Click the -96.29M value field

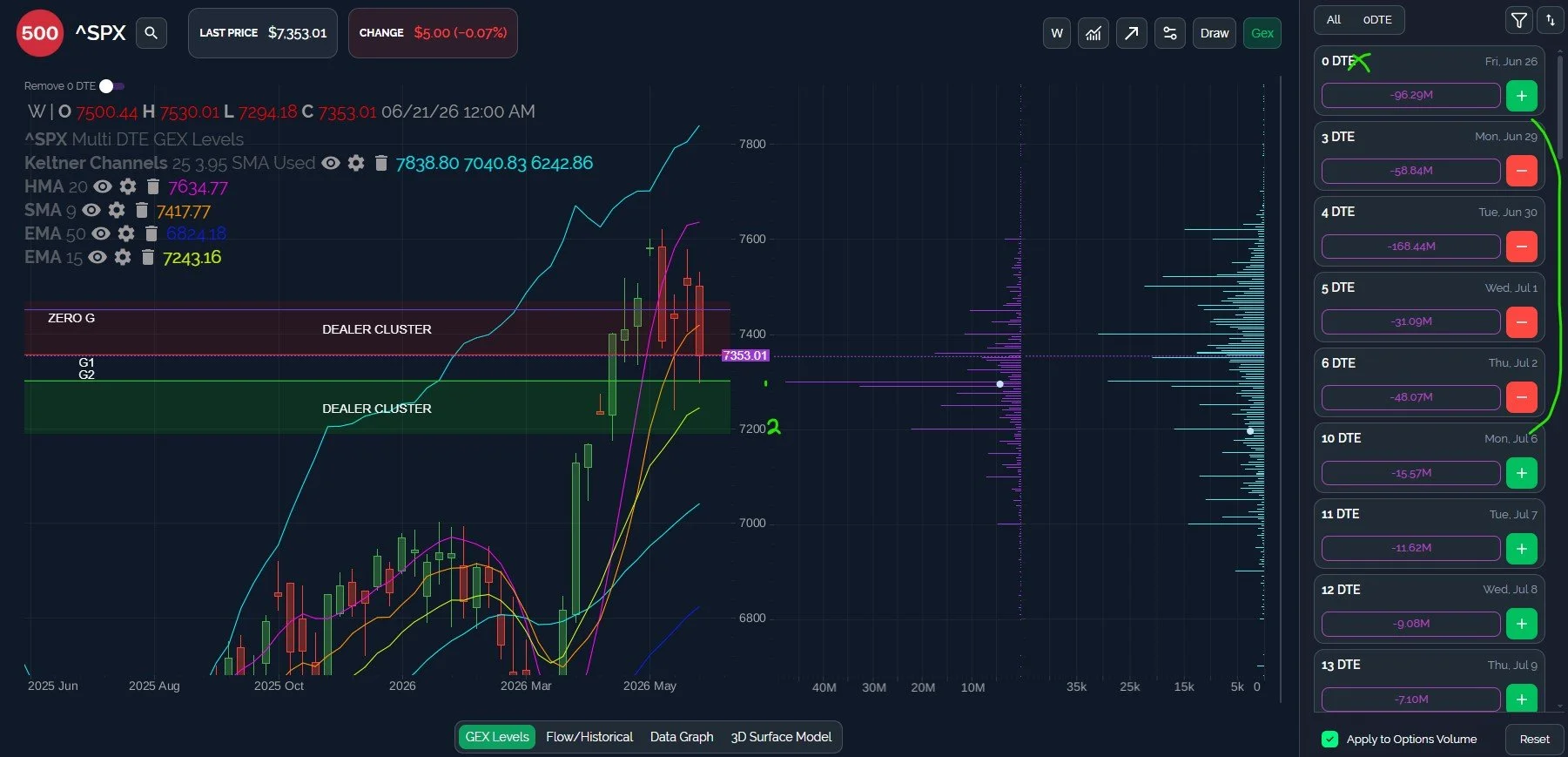(x=1411, y=96)
